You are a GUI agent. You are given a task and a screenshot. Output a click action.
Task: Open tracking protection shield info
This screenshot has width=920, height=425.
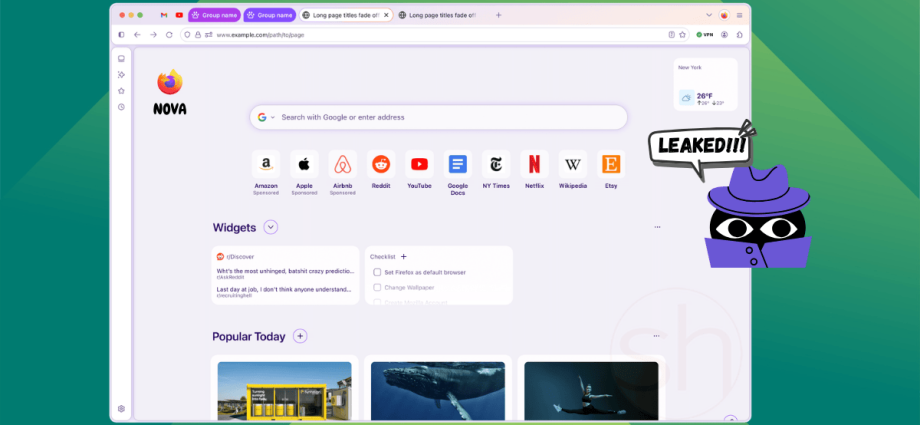pyautogui.click(x=187, y=35)
